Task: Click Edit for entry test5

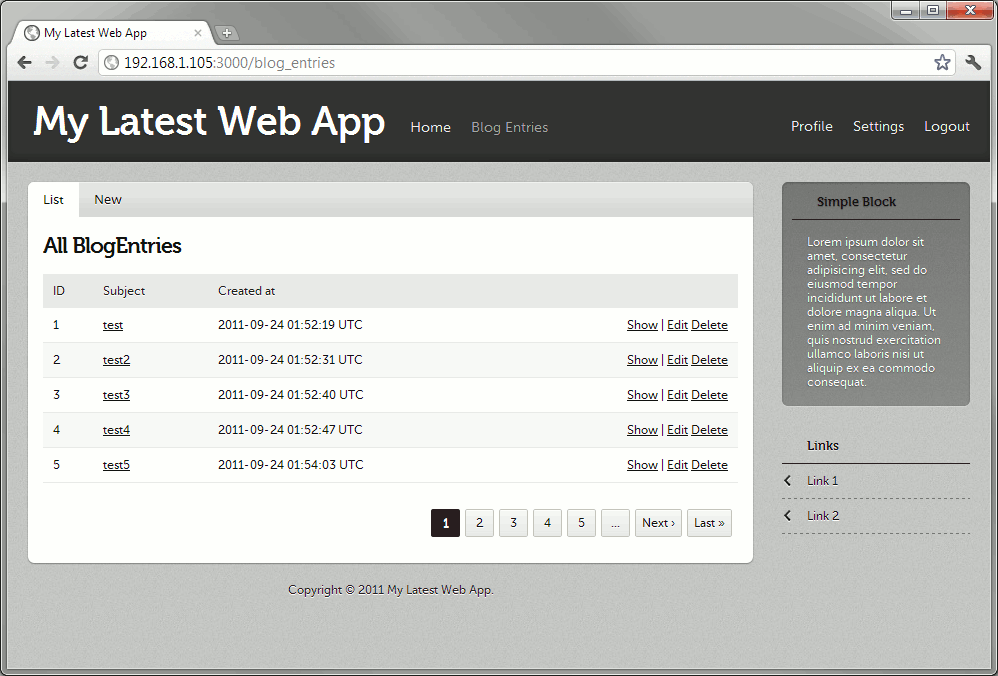Action: tap(677, 465)
